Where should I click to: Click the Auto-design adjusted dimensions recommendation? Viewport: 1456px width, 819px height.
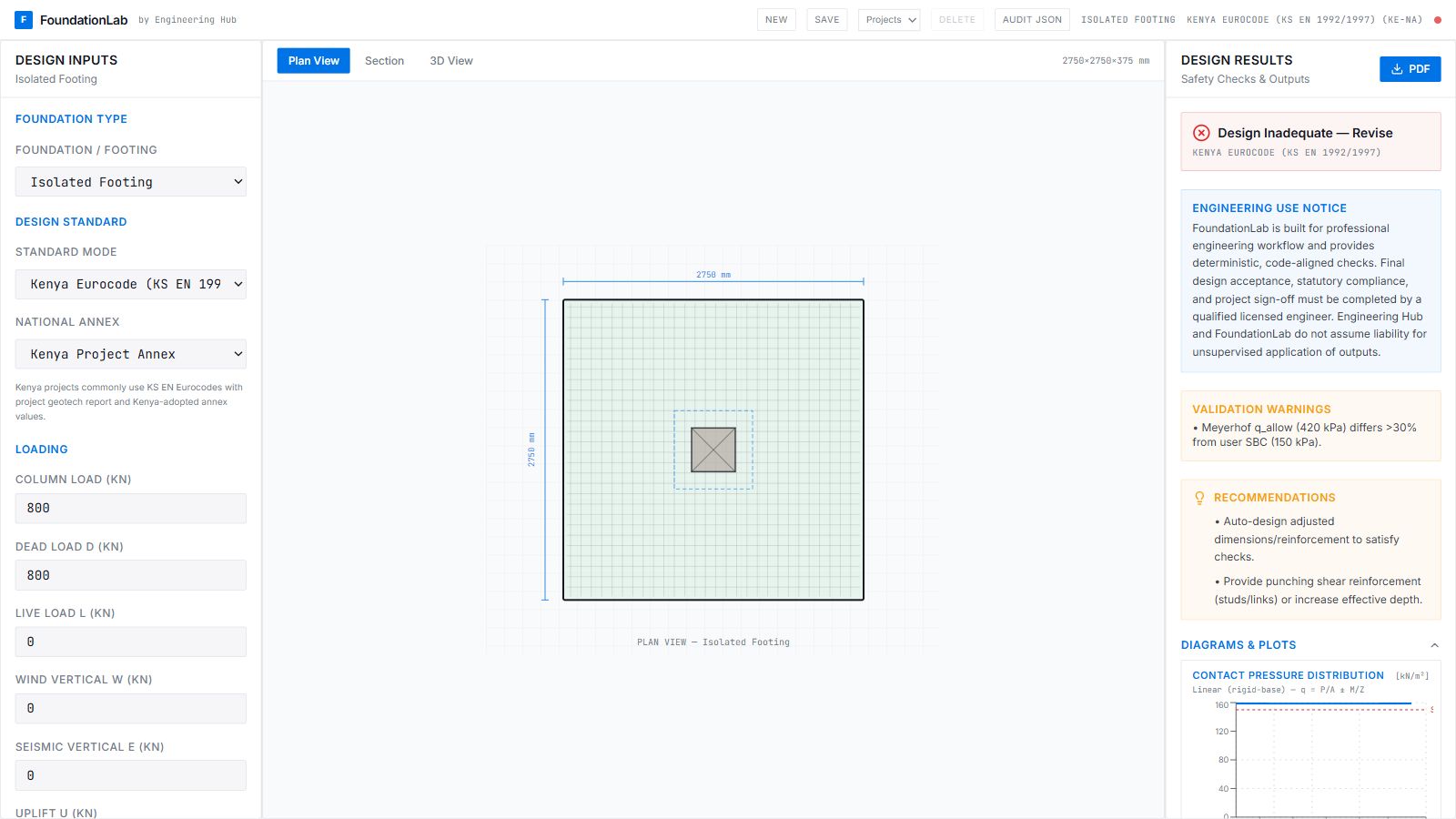tap(1307, 539)
